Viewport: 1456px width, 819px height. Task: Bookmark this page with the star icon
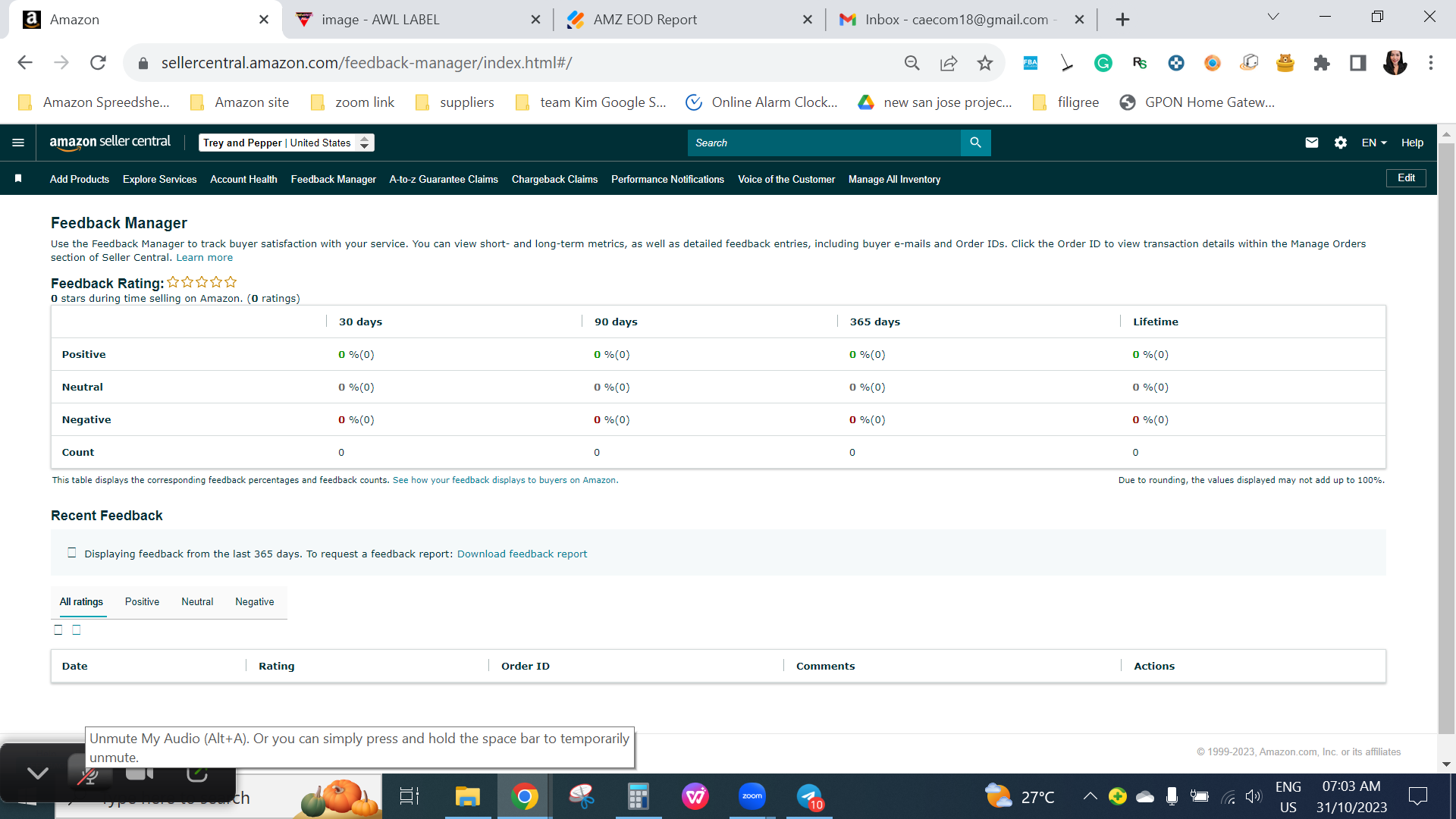click(x=985, y=63)
